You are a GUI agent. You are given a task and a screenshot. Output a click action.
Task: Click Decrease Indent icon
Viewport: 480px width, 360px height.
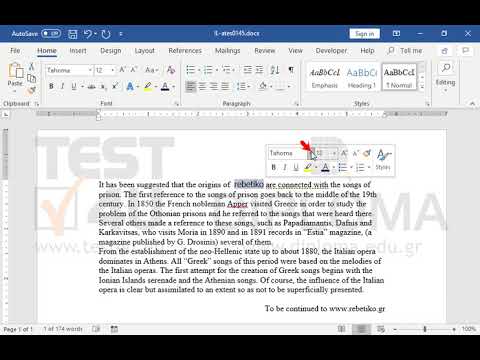[x=247, y=70]
